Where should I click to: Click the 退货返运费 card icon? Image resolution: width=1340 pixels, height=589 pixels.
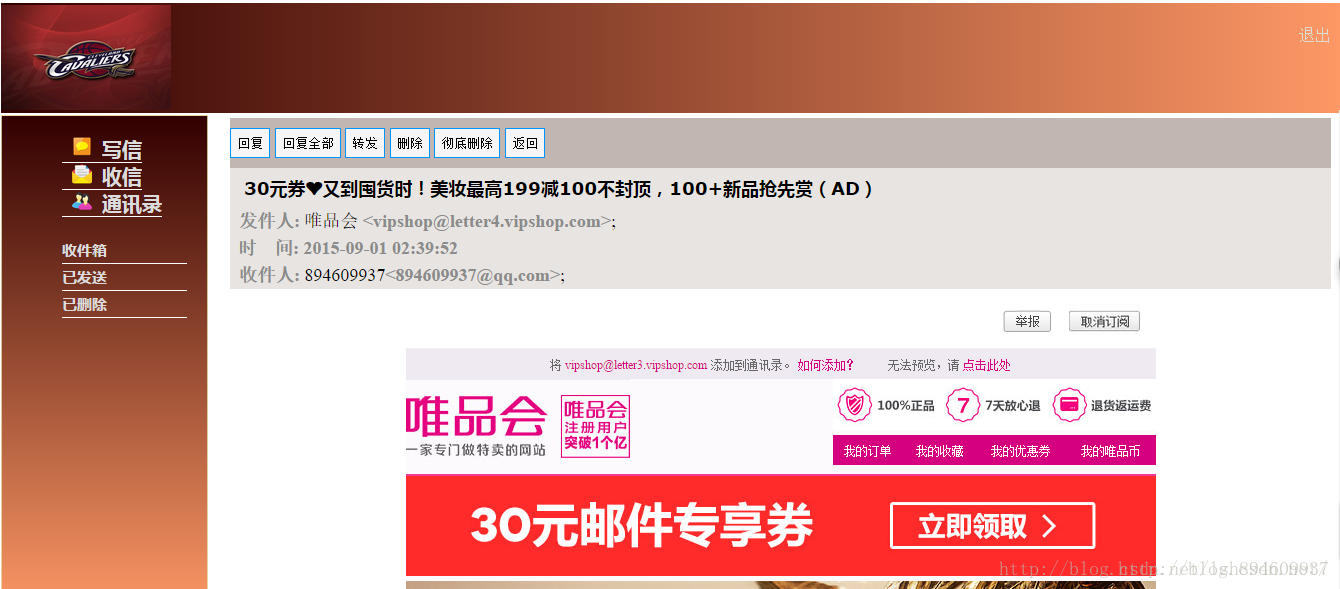(1069, 405)
